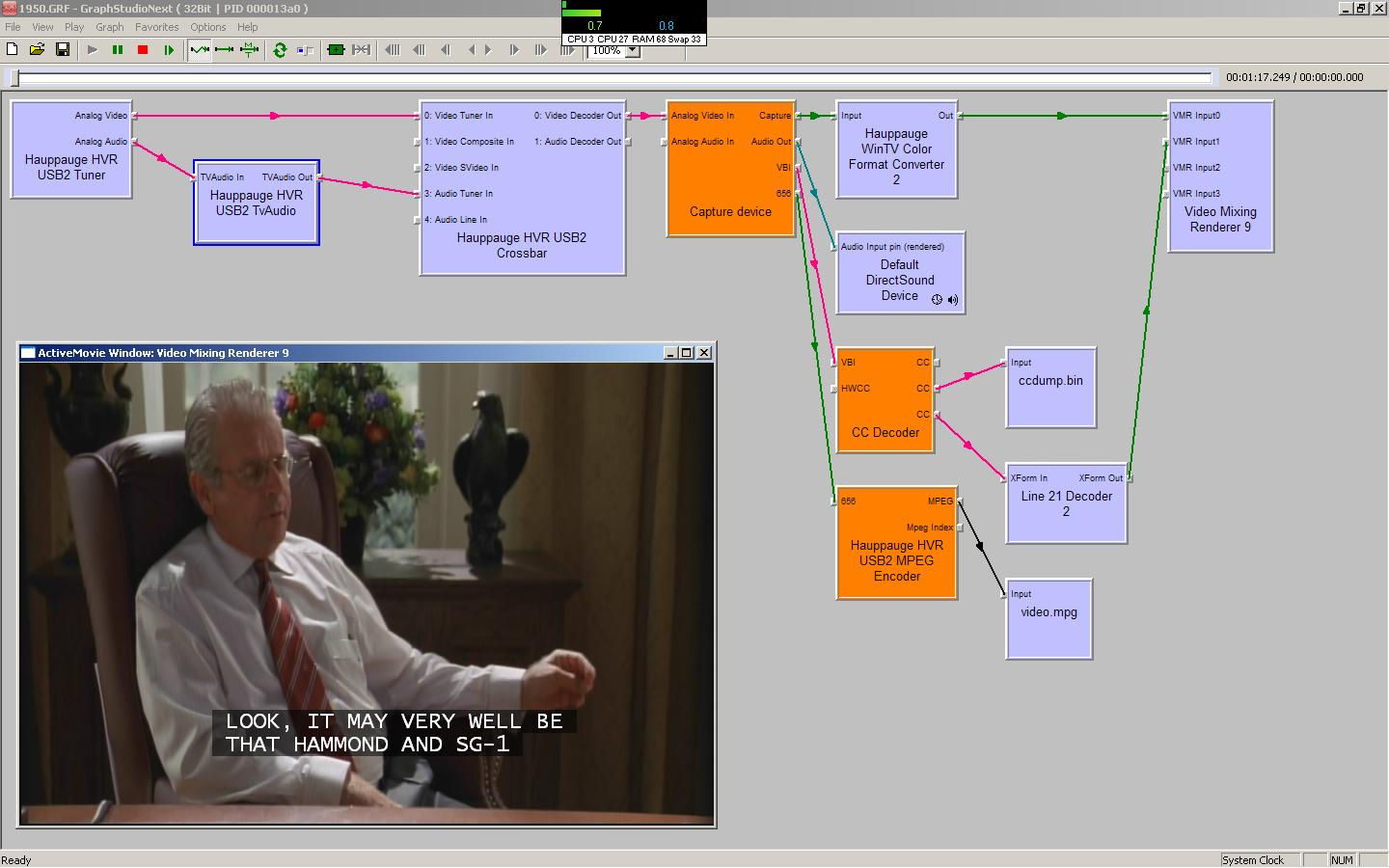Open the Help menu

[x=247, y=27]
